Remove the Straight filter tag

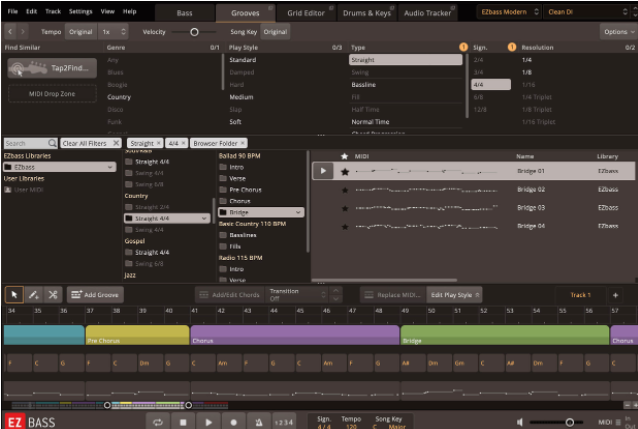pyautogui.click(x=159, y=143)
